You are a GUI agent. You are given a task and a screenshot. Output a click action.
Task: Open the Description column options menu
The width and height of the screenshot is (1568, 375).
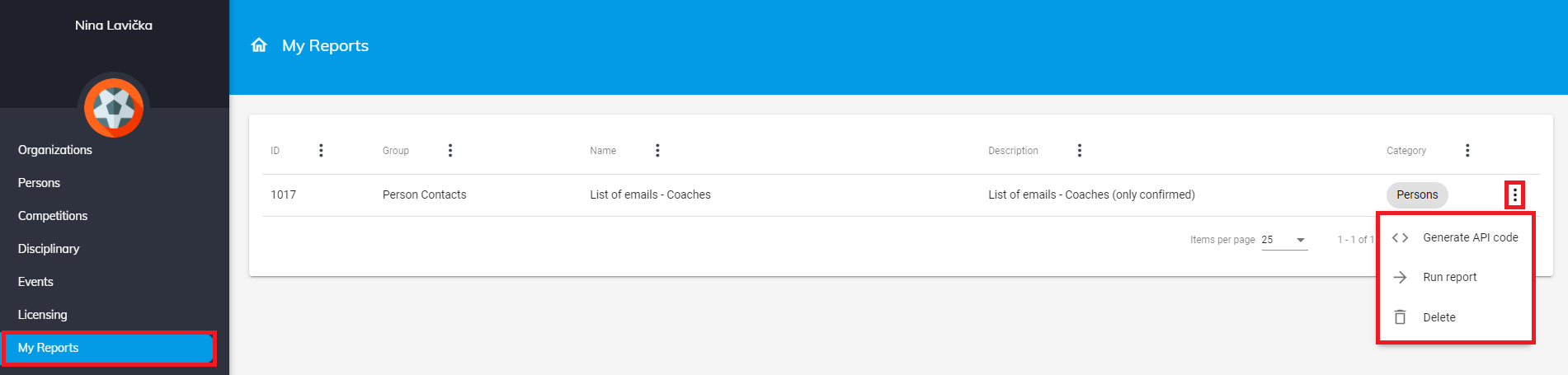point(1079,150)
